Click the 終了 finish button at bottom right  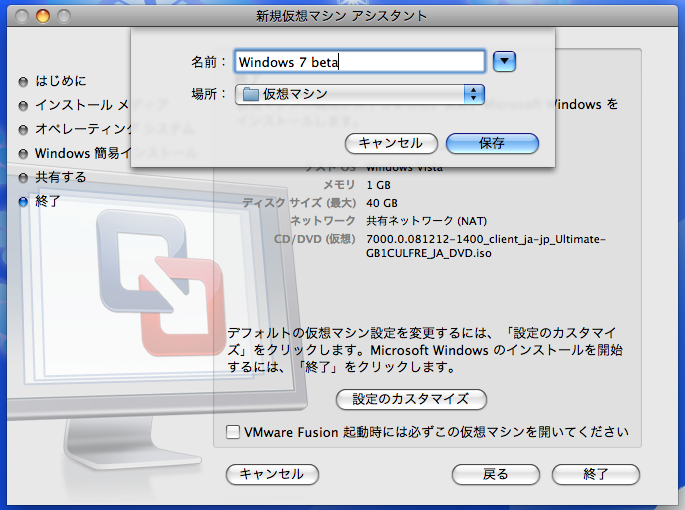coord(596,474)
